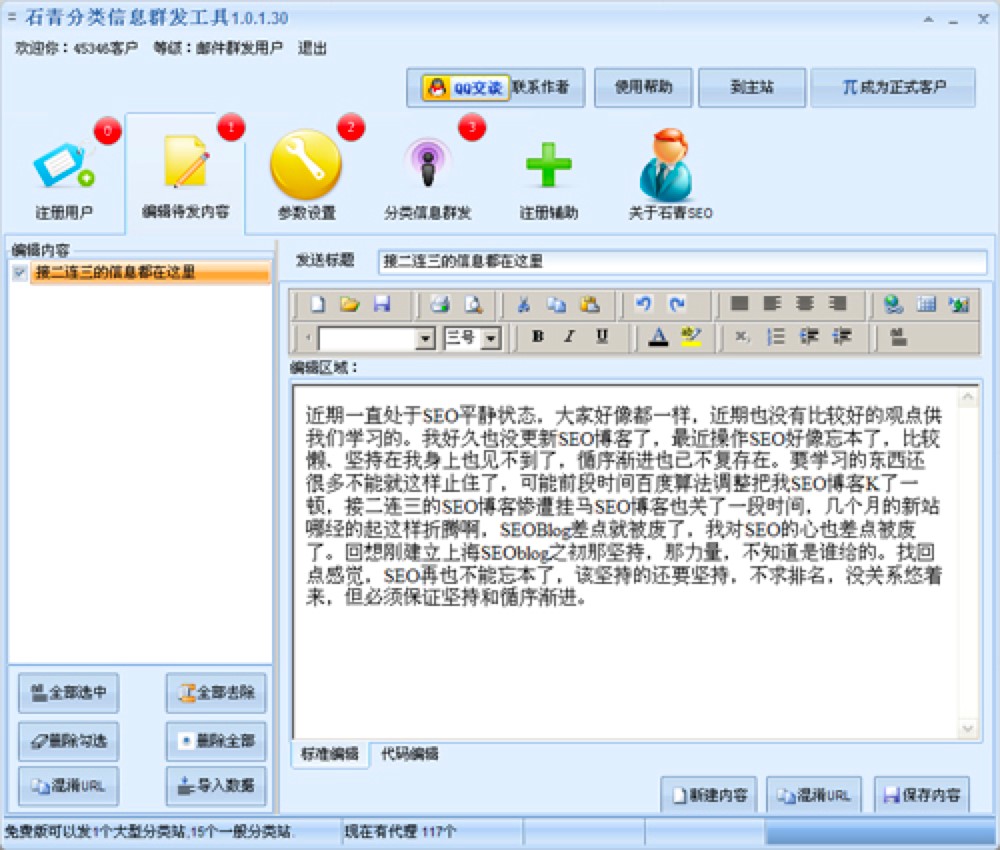The width and height of the screenshot is (1000, 850).
Task: Open 使用帮助 help
Action: coord(643,87)
